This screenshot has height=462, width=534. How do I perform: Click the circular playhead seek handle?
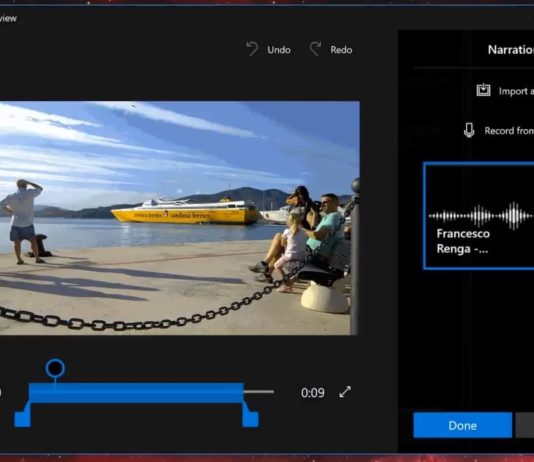[x=55, y=368]
